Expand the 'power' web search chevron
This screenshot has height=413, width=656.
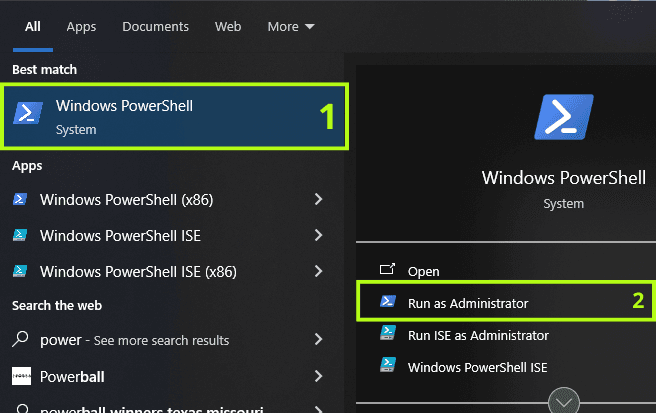pyautogui.click(x=318, y=339)
